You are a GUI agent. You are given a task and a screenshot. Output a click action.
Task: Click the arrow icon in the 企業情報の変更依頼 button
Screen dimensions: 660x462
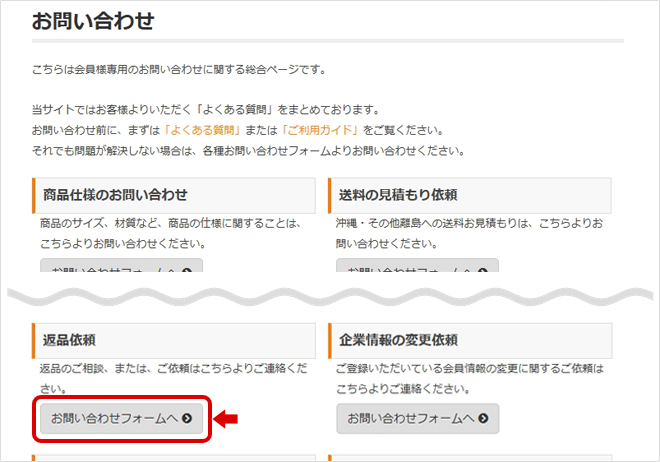483,419
